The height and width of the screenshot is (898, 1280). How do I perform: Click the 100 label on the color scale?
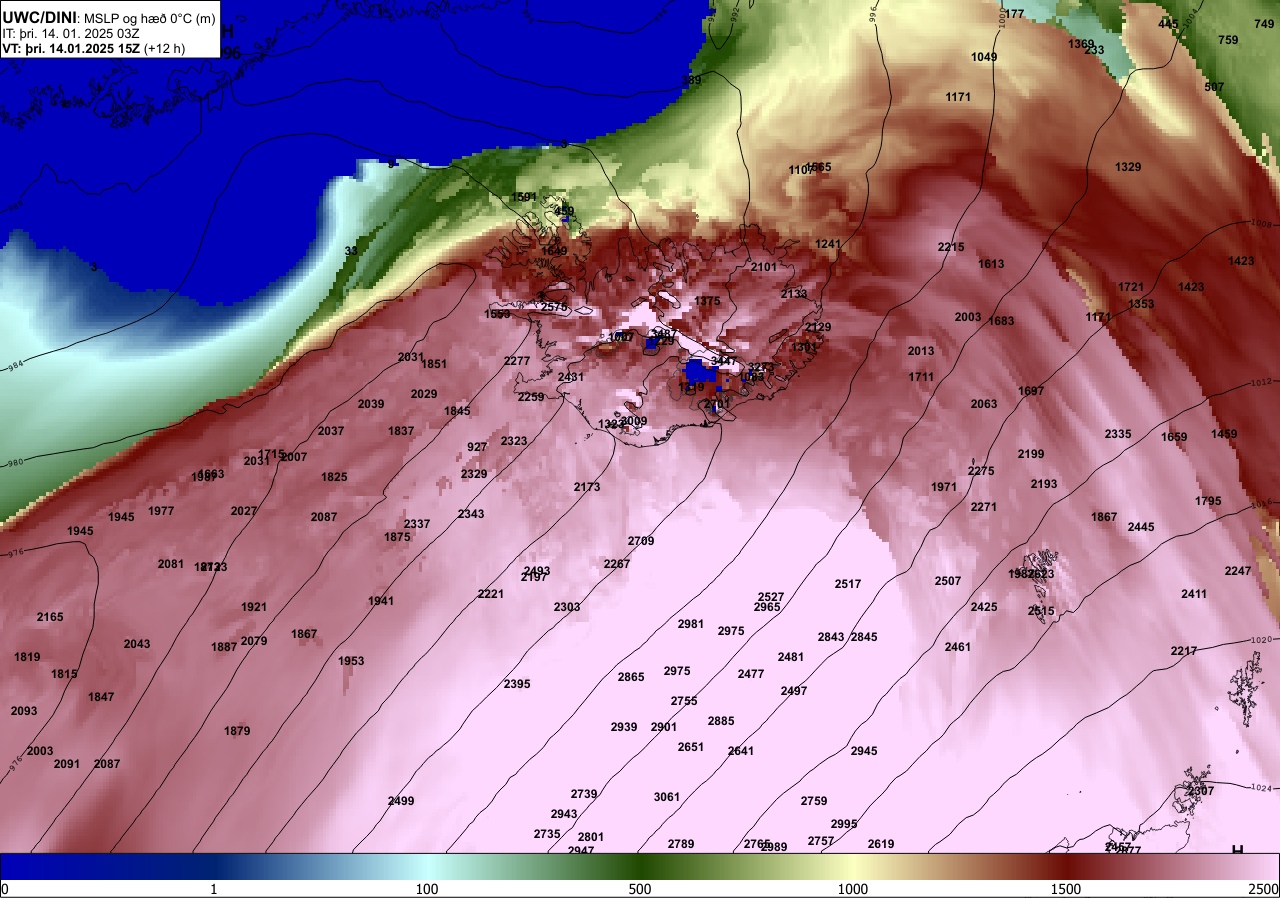427,889
